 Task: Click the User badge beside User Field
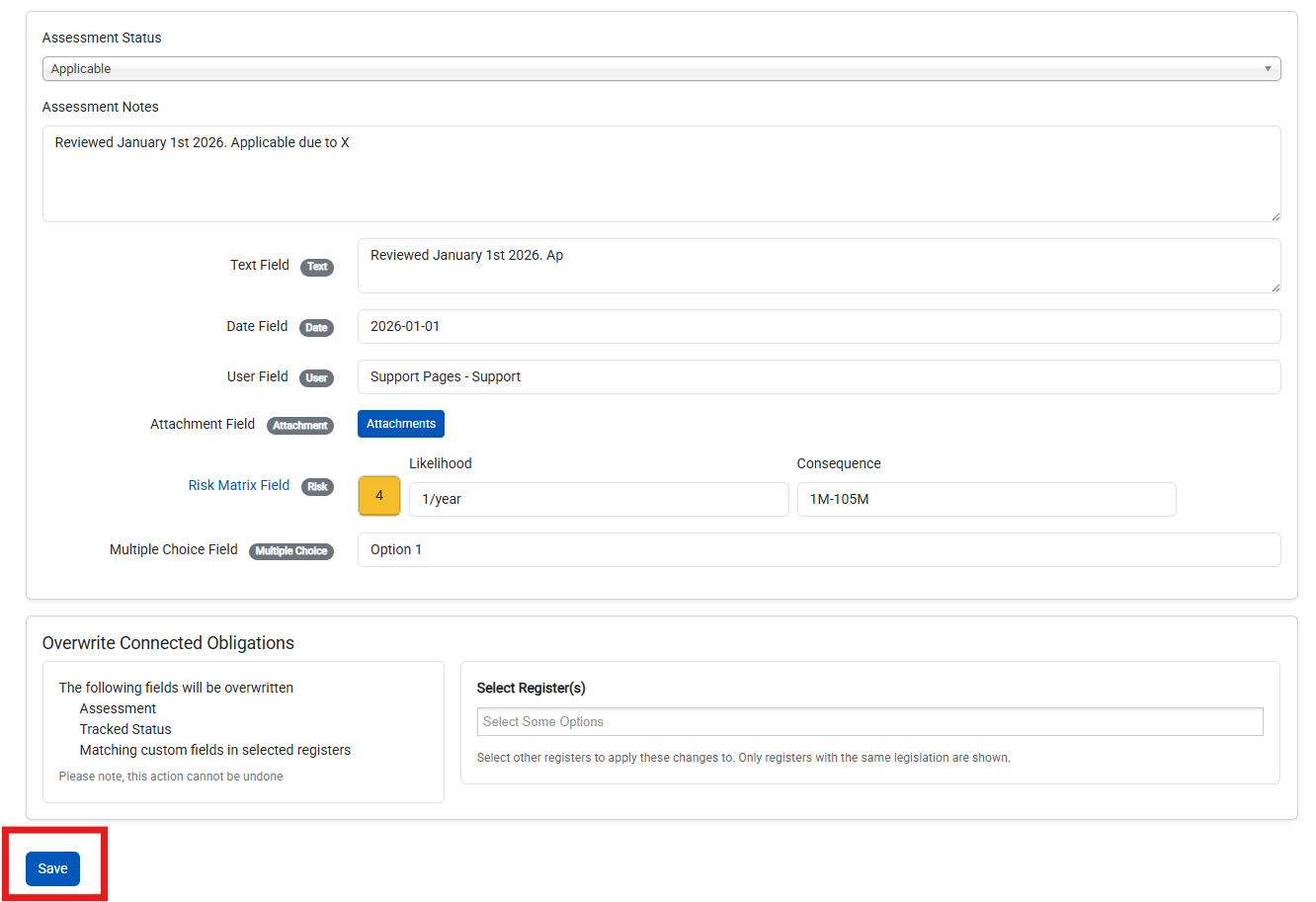[316, 378]
